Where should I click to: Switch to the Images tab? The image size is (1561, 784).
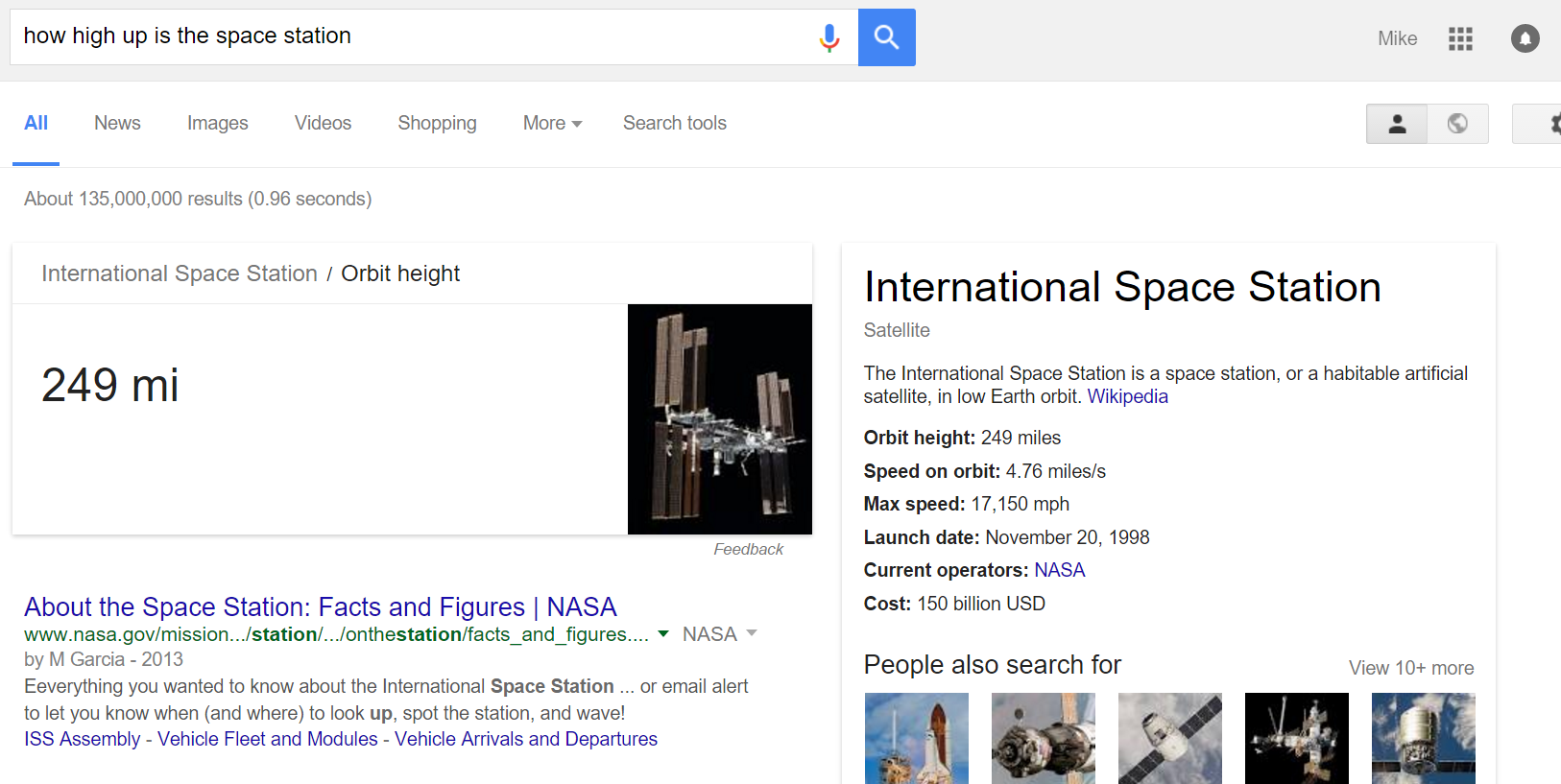click(x=217, y=123)
